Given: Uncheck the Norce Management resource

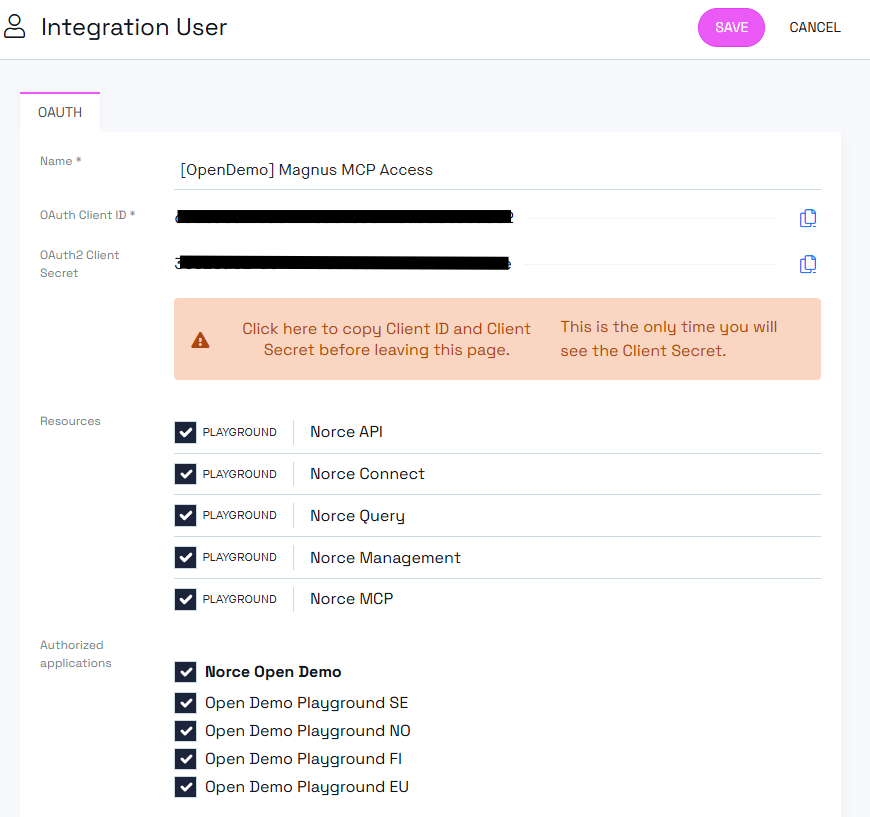Looking at the screenshot, I should [185, 557].
